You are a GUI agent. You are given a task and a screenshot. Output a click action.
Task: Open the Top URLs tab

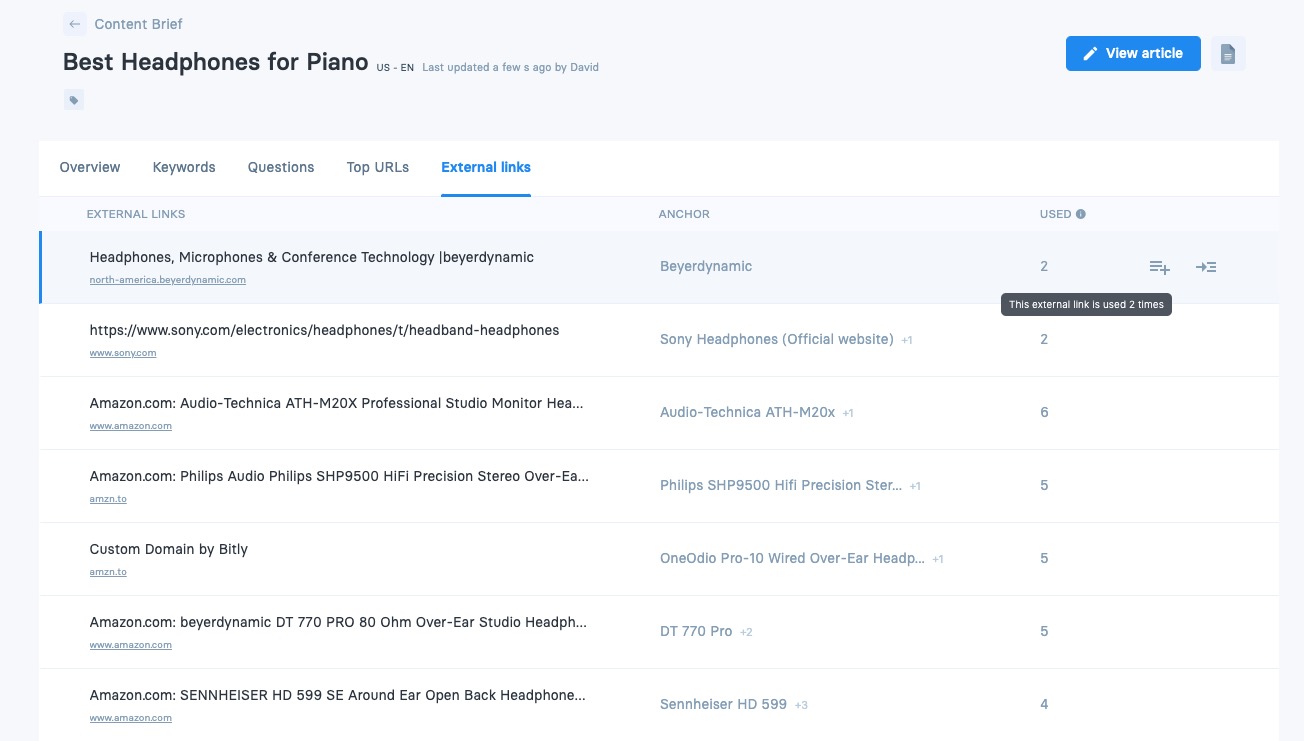click(378, 167)
